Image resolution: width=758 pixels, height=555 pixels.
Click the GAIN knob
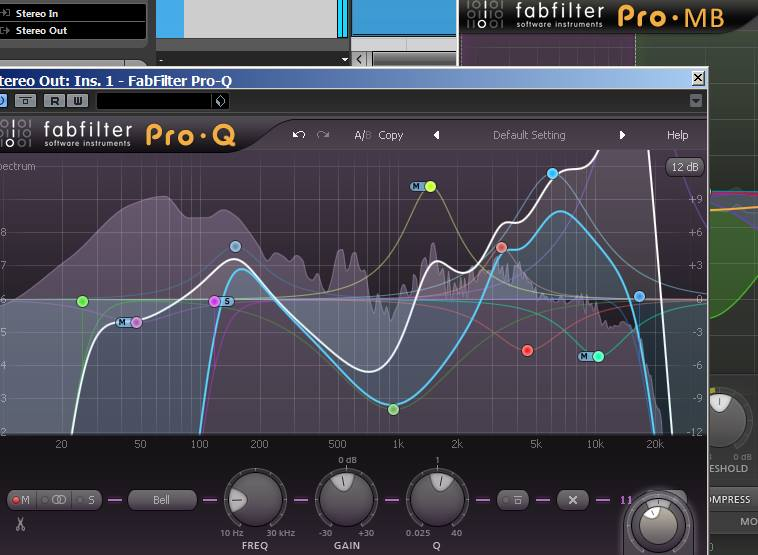point(346,499)
